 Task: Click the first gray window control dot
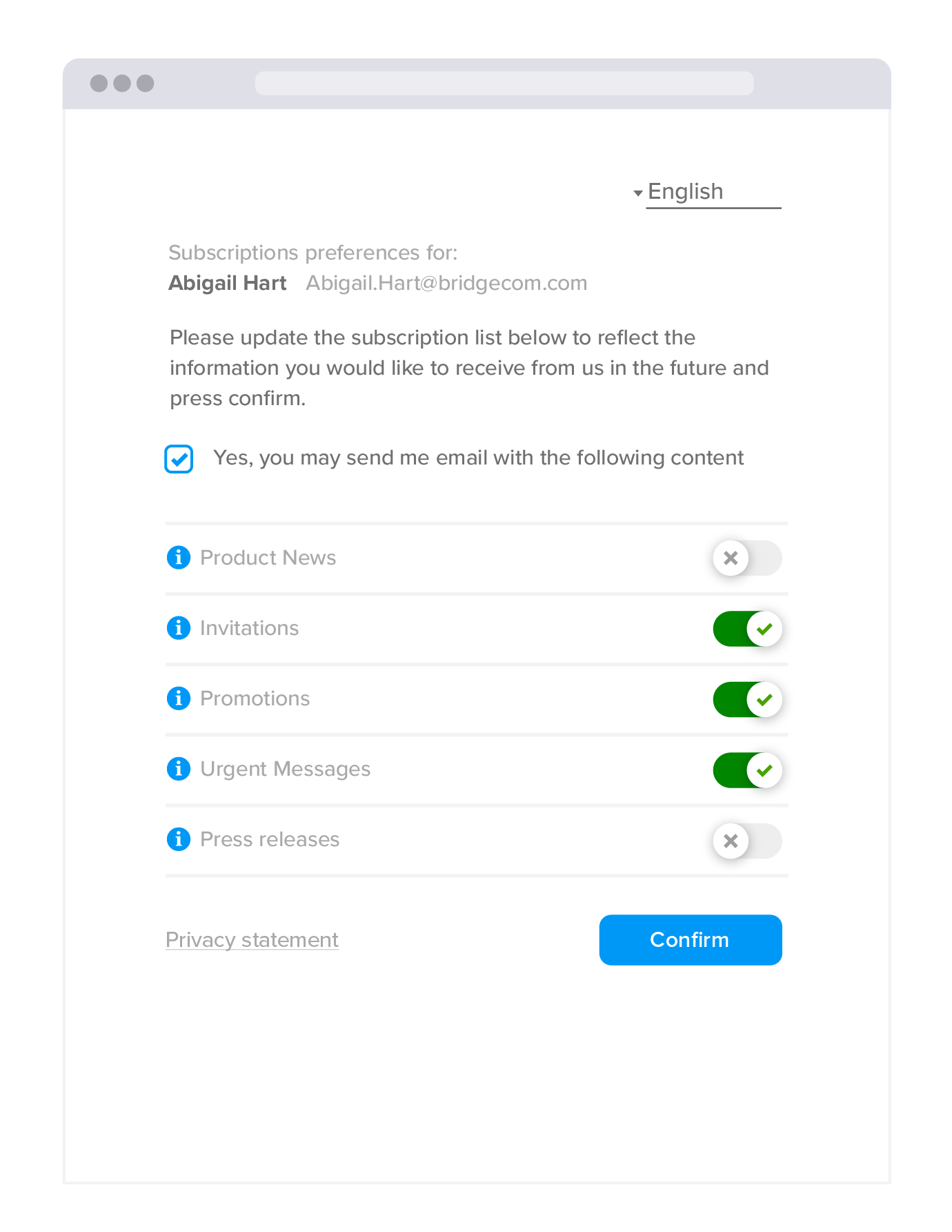click(99, 84)
